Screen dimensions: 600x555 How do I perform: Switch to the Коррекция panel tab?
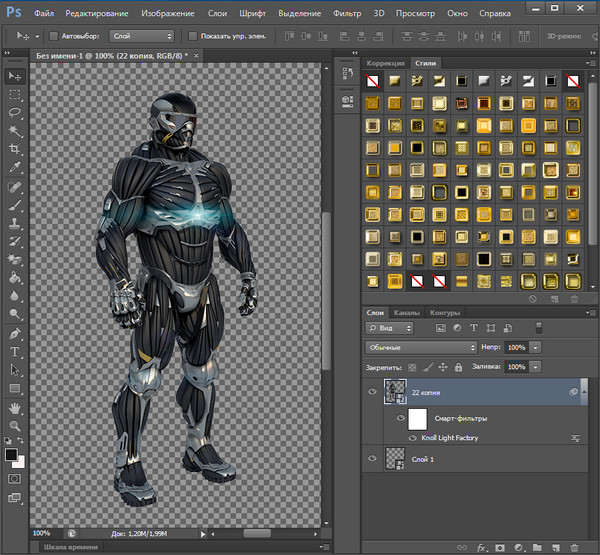pyautogui.click(x=385, y=63)
